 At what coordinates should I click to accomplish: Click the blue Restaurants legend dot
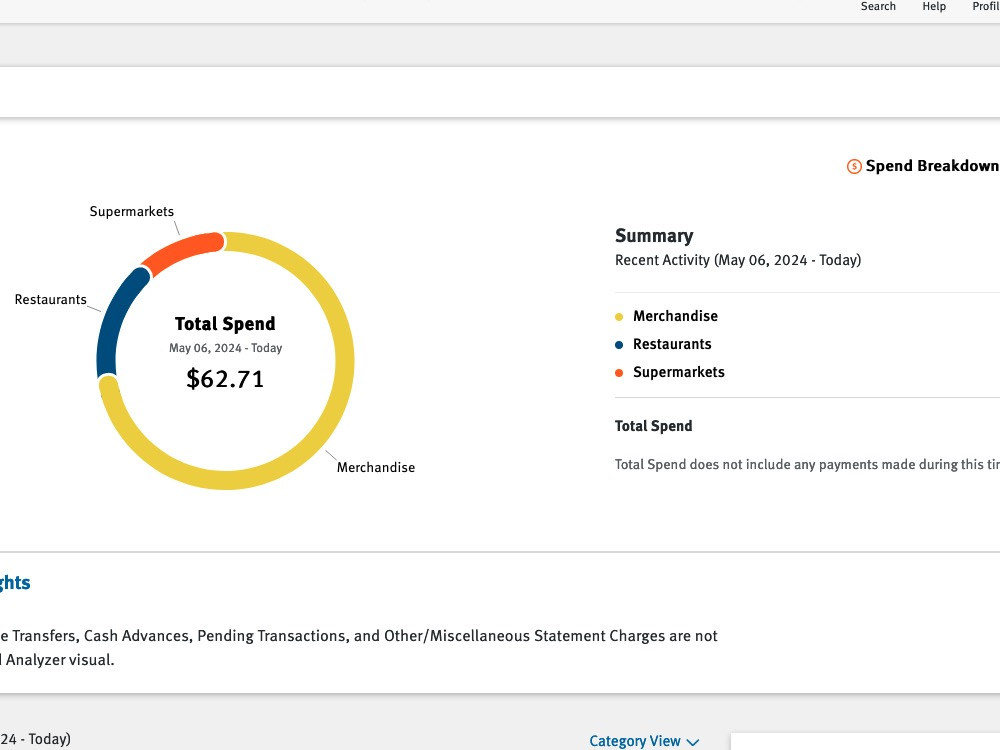point(619,344)
